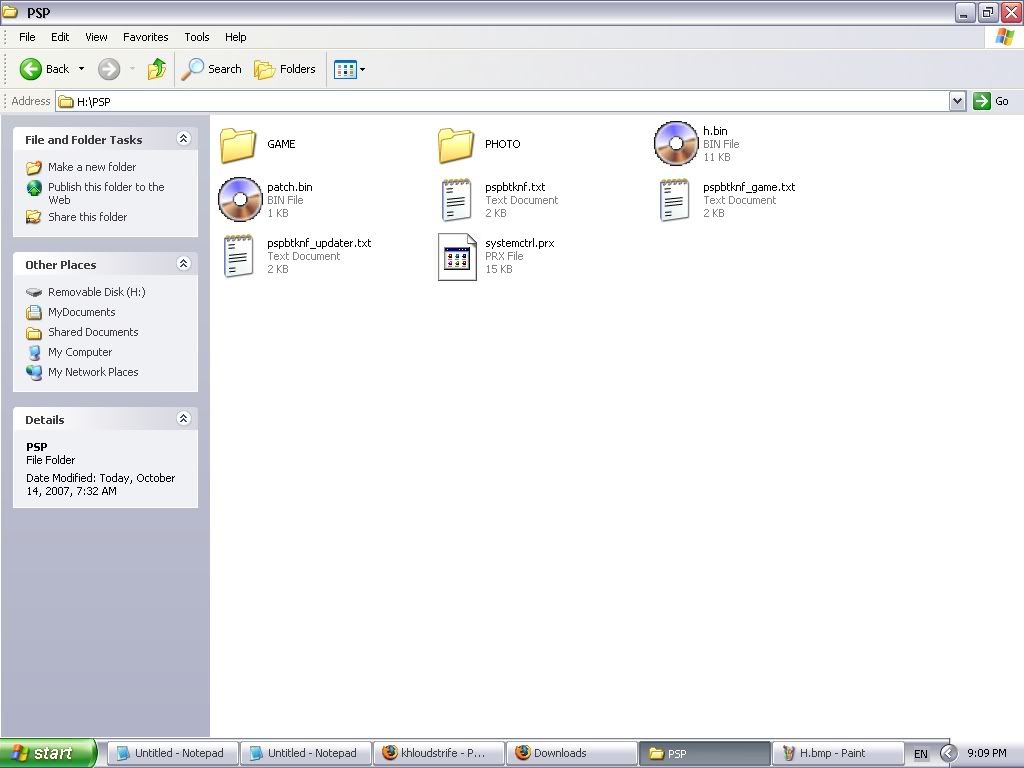This screenshot has width=1024, height=768.
Task: Switch to H.bmp - Paint taskbar button
Action: (x=832, y=753)
